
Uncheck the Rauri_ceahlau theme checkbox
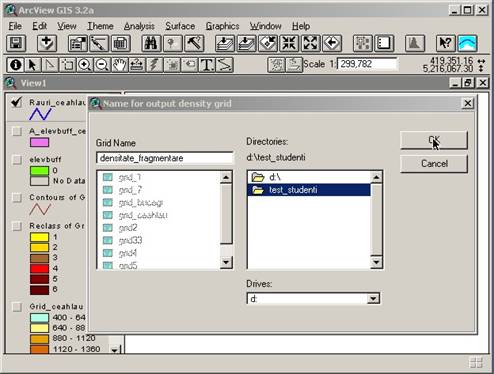click(16, 102)
